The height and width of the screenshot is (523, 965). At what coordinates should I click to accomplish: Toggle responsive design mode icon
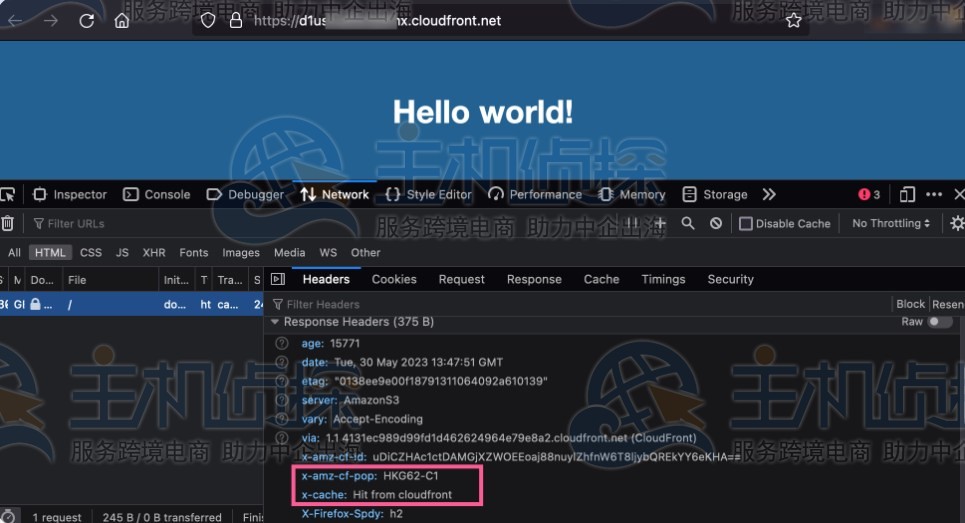tap(907, 194)
